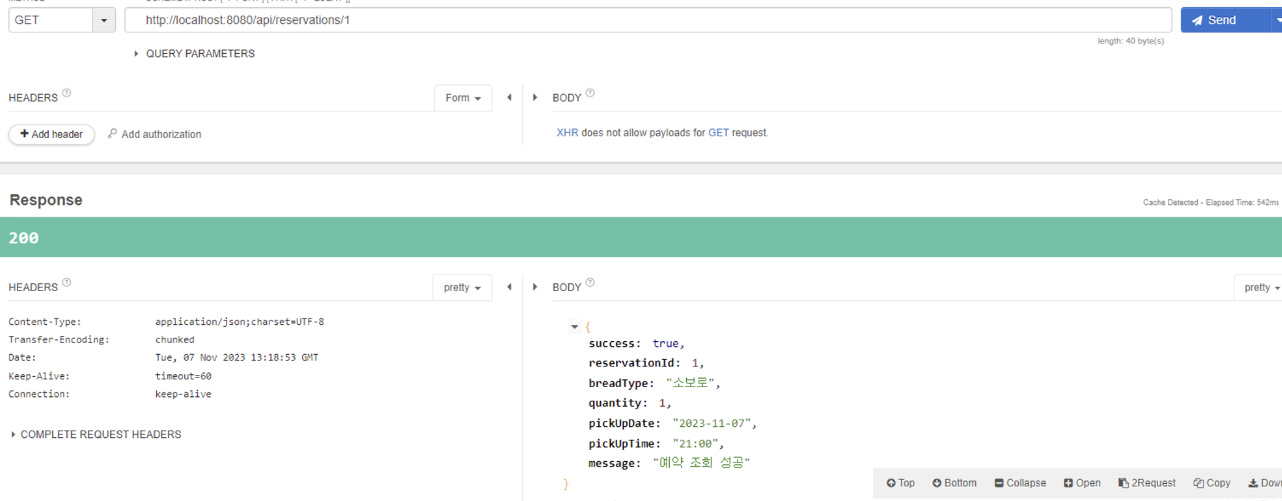Collapse all JSON nodes
Viewport: 1282px width, 501px height.
(x=1020, y=483)
